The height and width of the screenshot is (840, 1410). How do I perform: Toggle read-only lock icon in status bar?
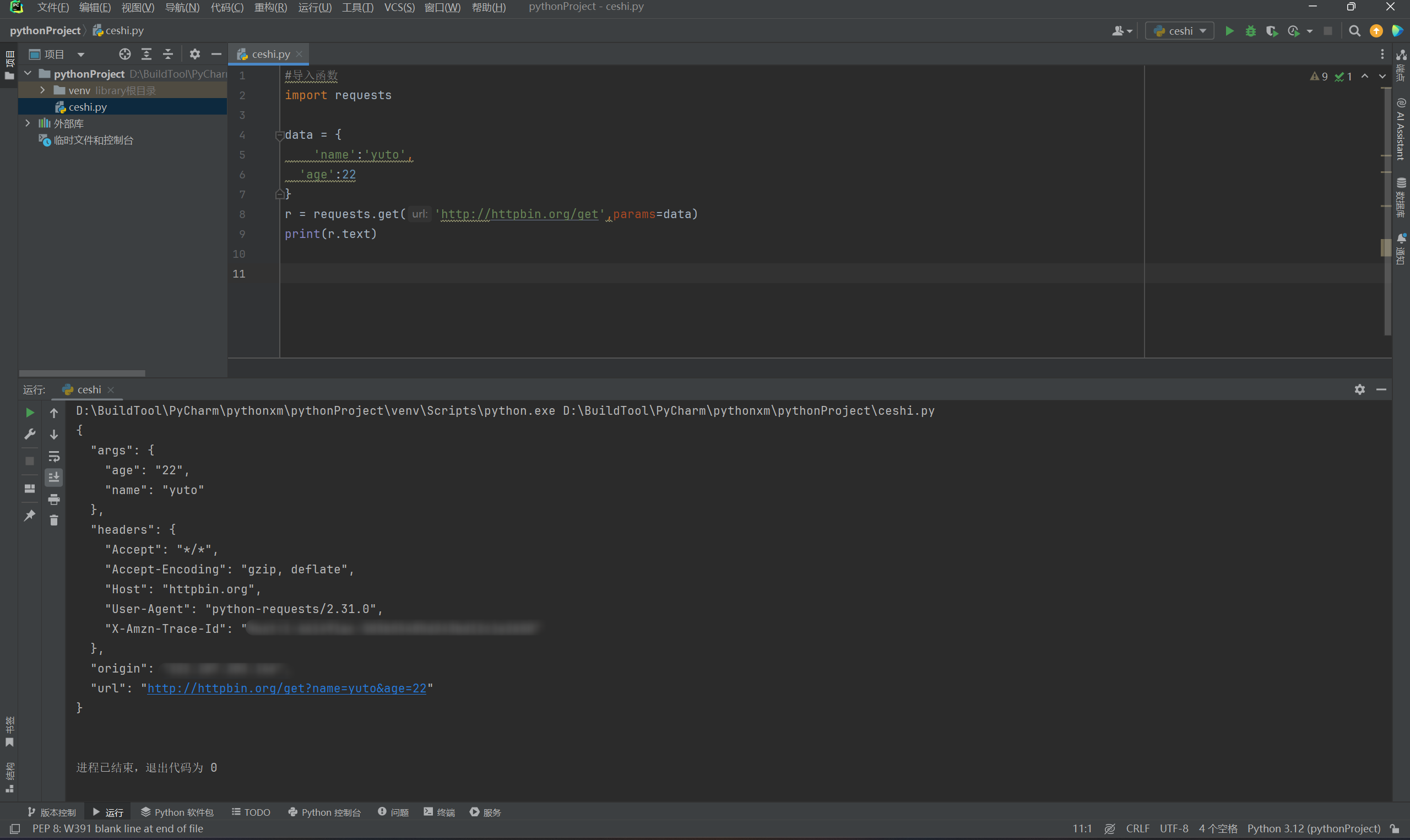1395,828
